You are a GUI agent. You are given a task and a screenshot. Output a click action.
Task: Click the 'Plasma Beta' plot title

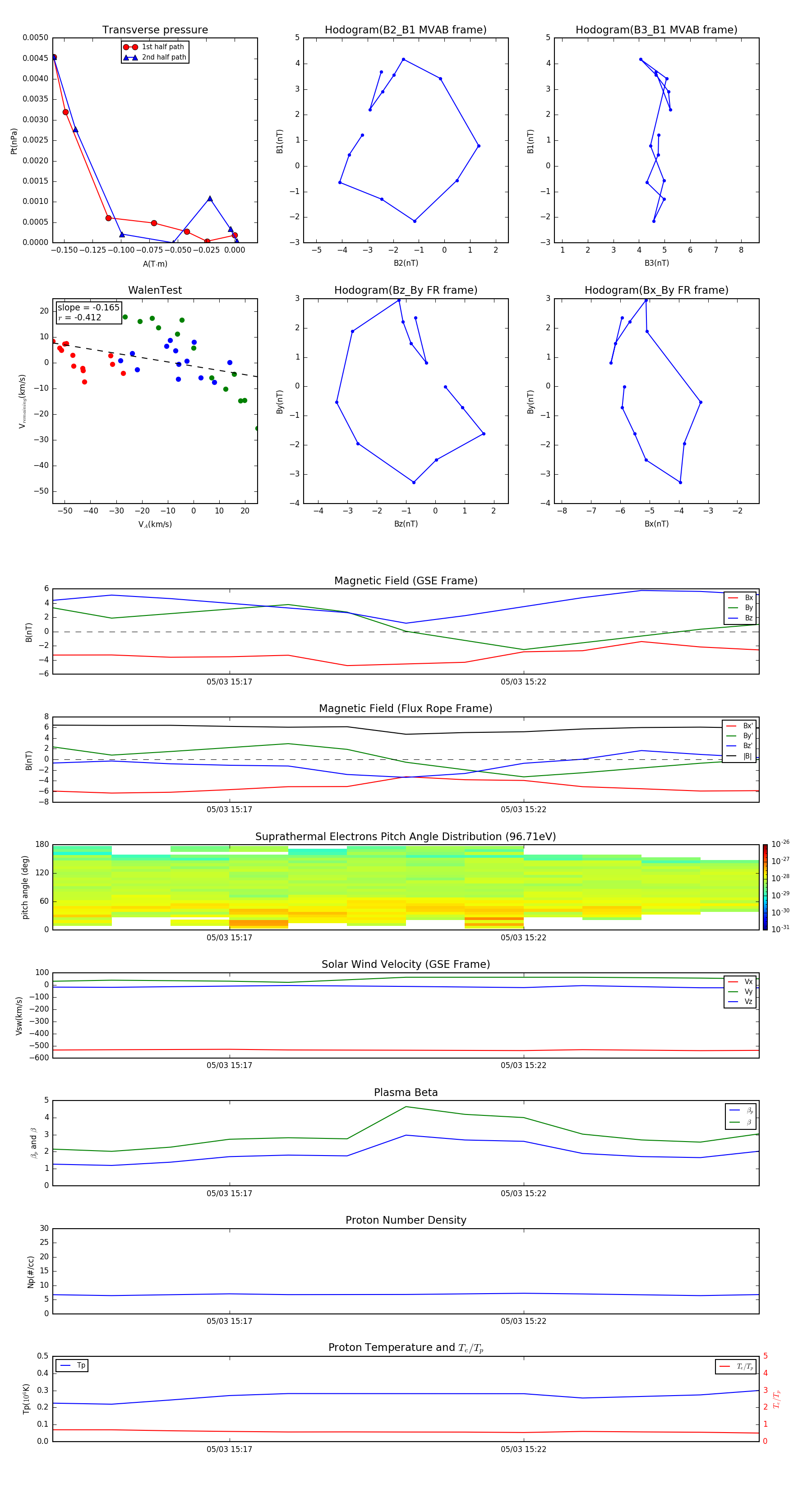click(406, 1092)
